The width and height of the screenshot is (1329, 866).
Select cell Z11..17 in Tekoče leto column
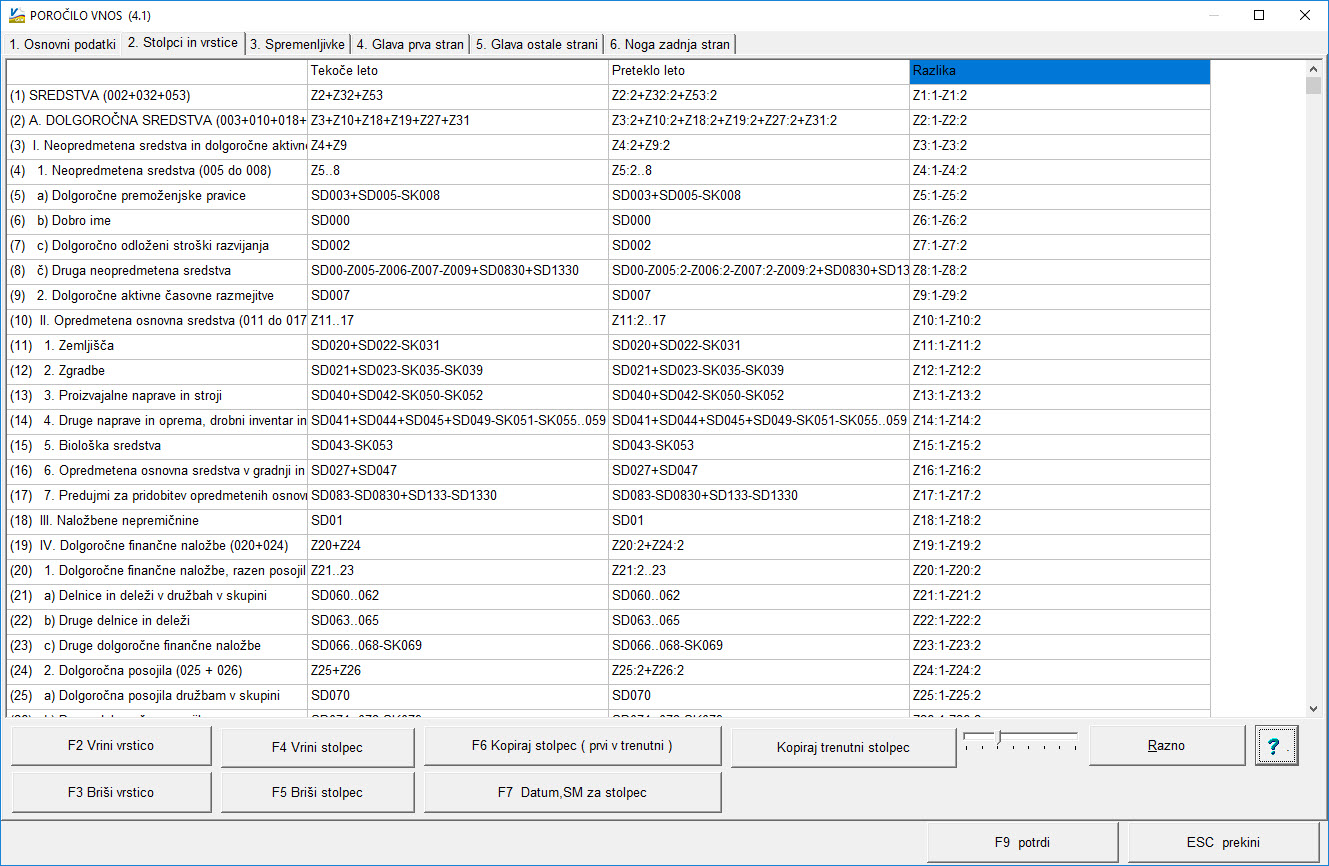click(458, 321)
